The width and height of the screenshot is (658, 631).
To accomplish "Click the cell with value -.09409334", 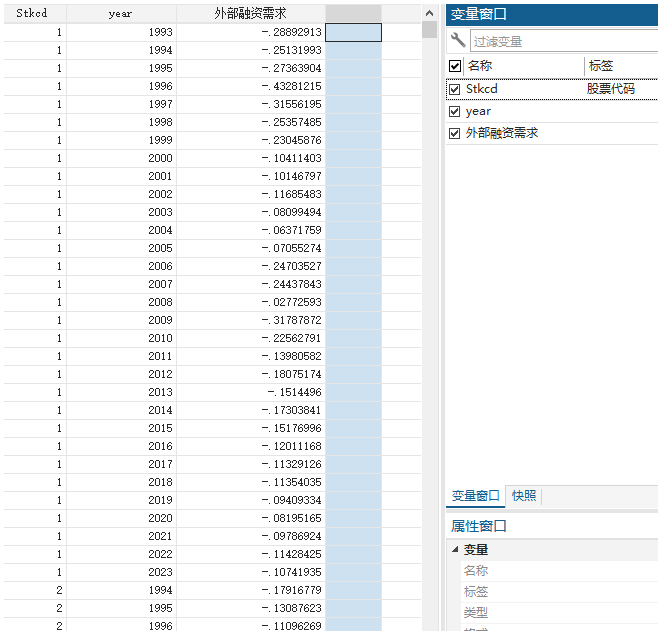I will pyautogui.click(x=251, y=500).
